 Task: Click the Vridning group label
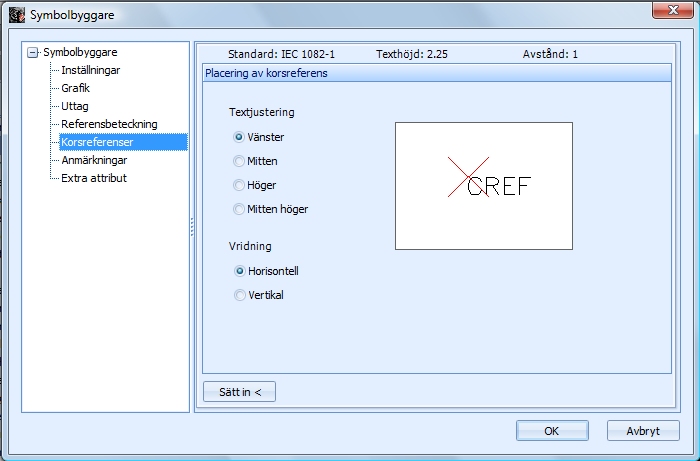click(x=250, y=246)
